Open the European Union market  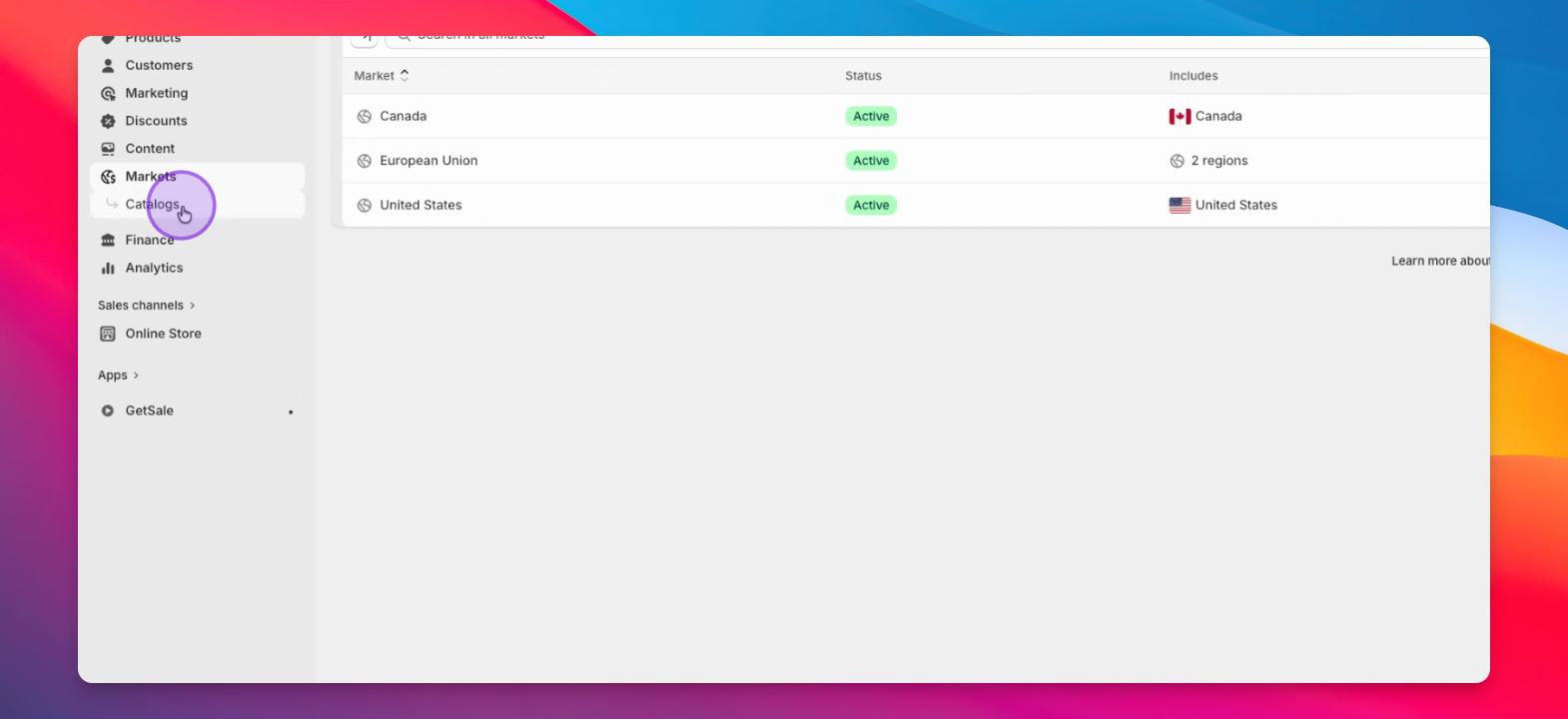point(916,161)
